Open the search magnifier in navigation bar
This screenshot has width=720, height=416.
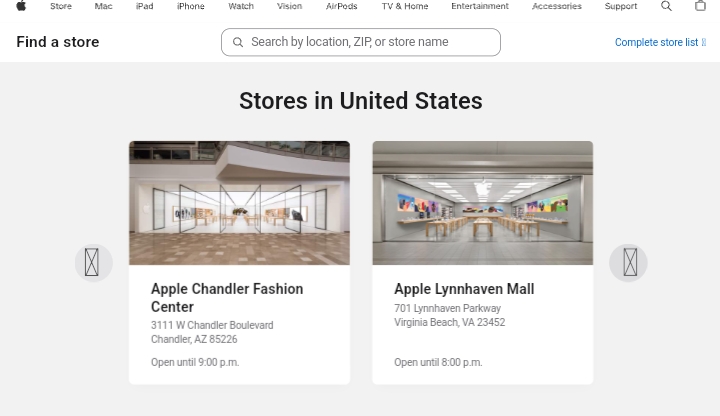pos(666,6)
